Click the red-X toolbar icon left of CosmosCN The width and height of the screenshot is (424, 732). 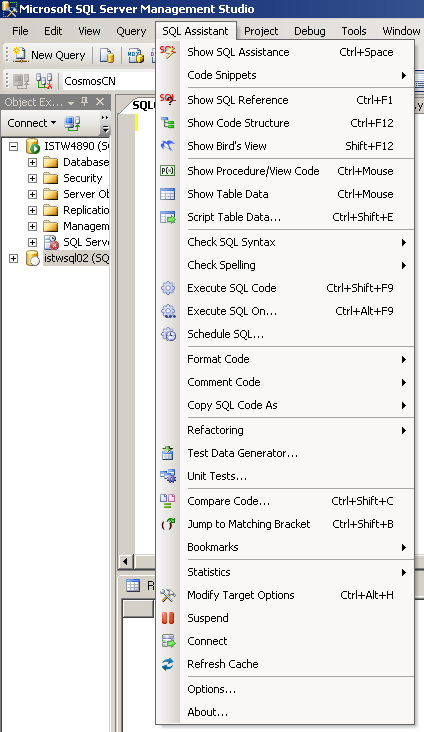click(x=44, y=81)
